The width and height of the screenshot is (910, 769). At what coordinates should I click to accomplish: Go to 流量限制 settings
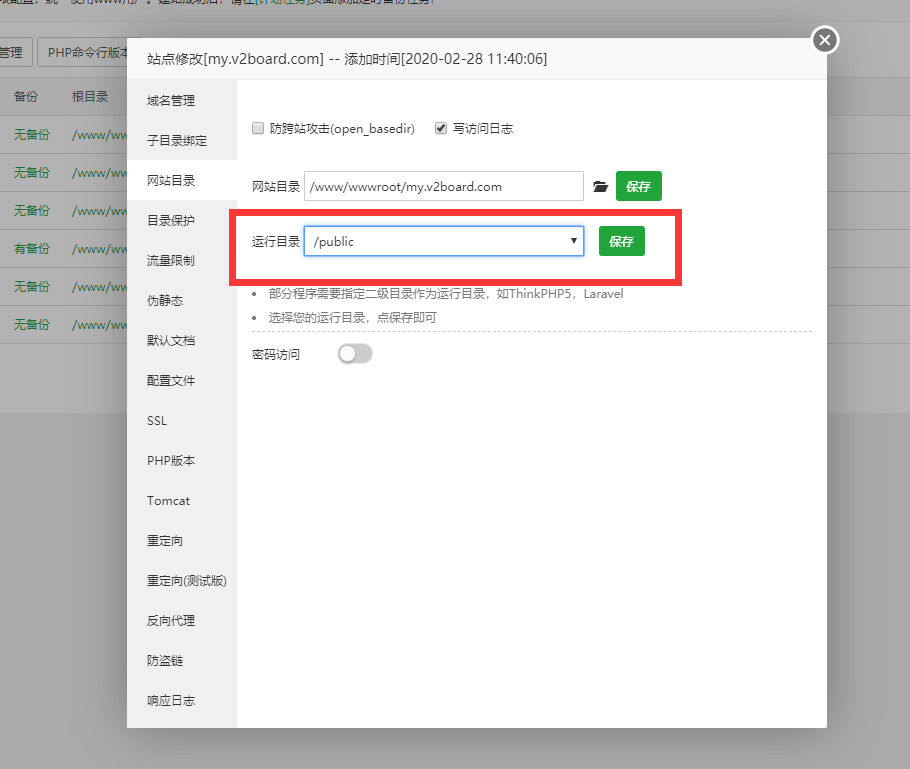click(x=171, y=261)
